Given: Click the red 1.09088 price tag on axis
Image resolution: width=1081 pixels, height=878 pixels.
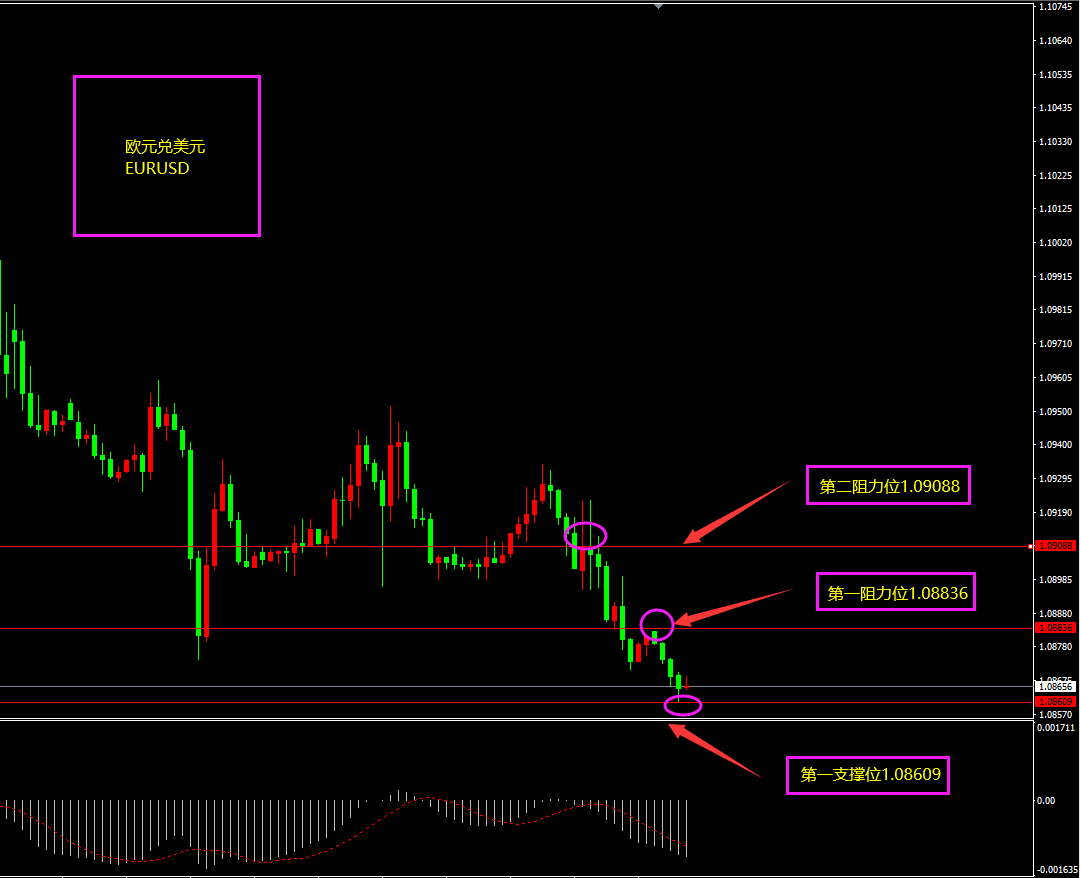Looking at the screenshot, I should pos(1055,546).
